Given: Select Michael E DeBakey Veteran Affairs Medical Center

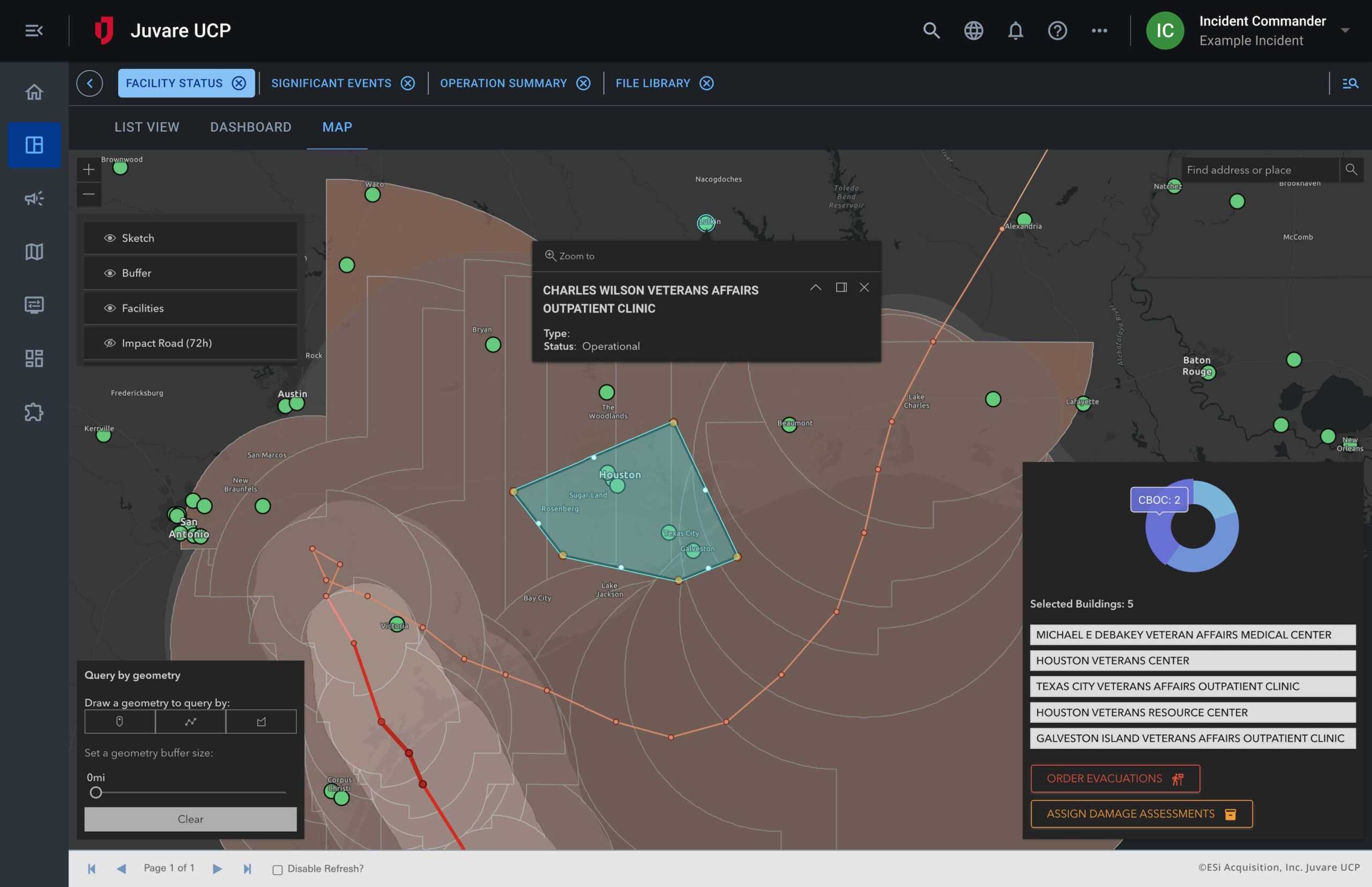Looking at the screenshot, I should (1192, 635).
